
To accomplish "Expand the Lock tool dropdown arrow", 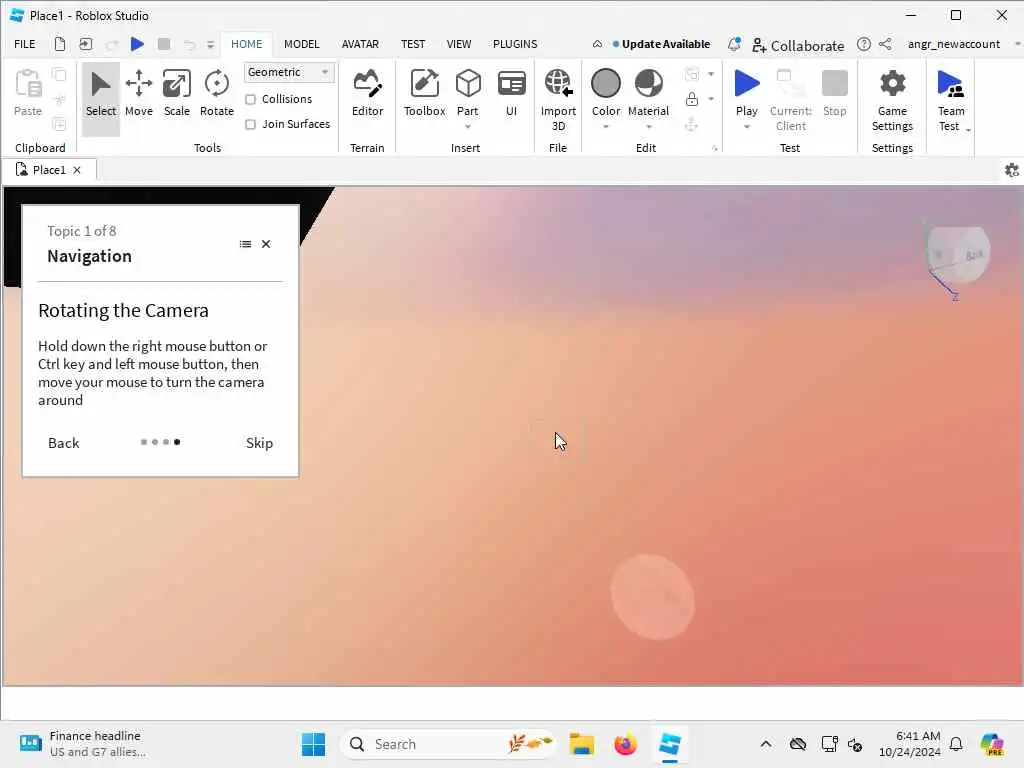I will (x=711, y=99).
